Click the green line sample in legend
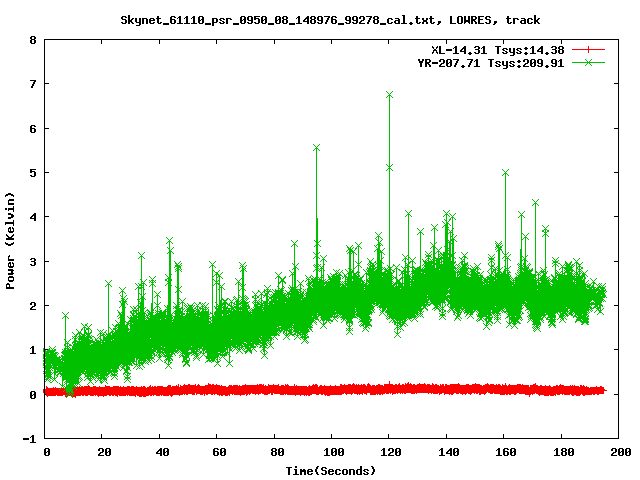Screen dimensions: 640x480 point(589,62)
